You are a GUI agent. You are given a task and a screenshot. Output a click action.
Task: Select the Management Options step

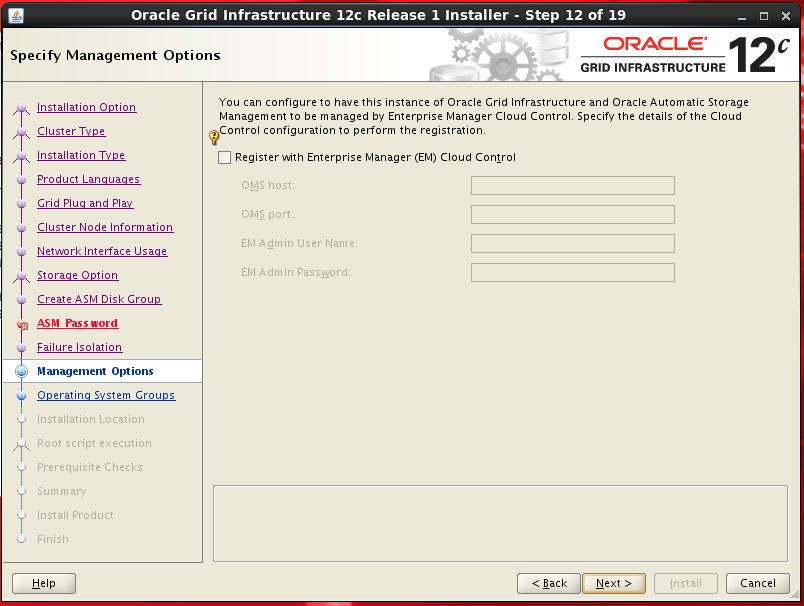pos(95,371)
